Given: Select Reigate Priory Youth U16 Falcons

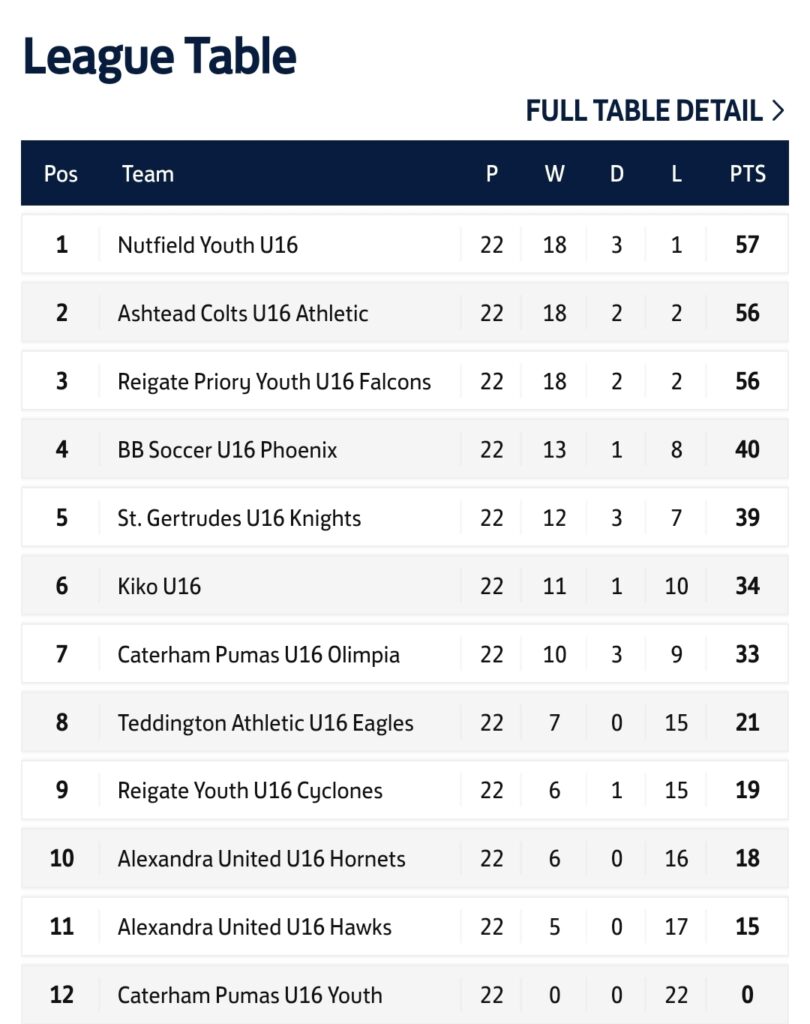Looking at the screenshot, I should tap(274, 381).
